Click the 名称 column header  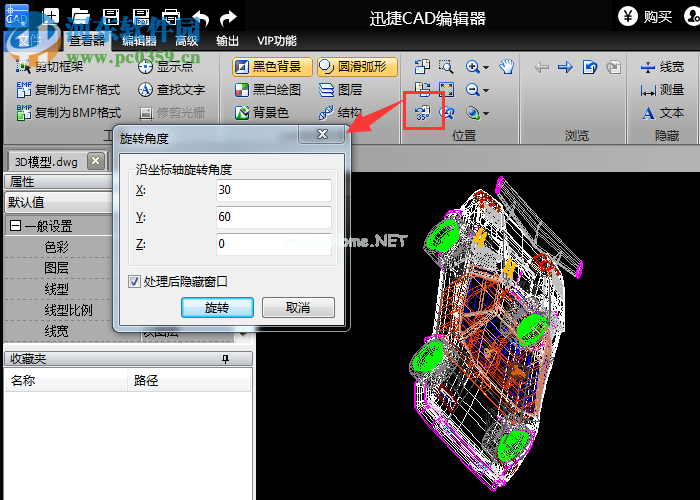[66, 380]
